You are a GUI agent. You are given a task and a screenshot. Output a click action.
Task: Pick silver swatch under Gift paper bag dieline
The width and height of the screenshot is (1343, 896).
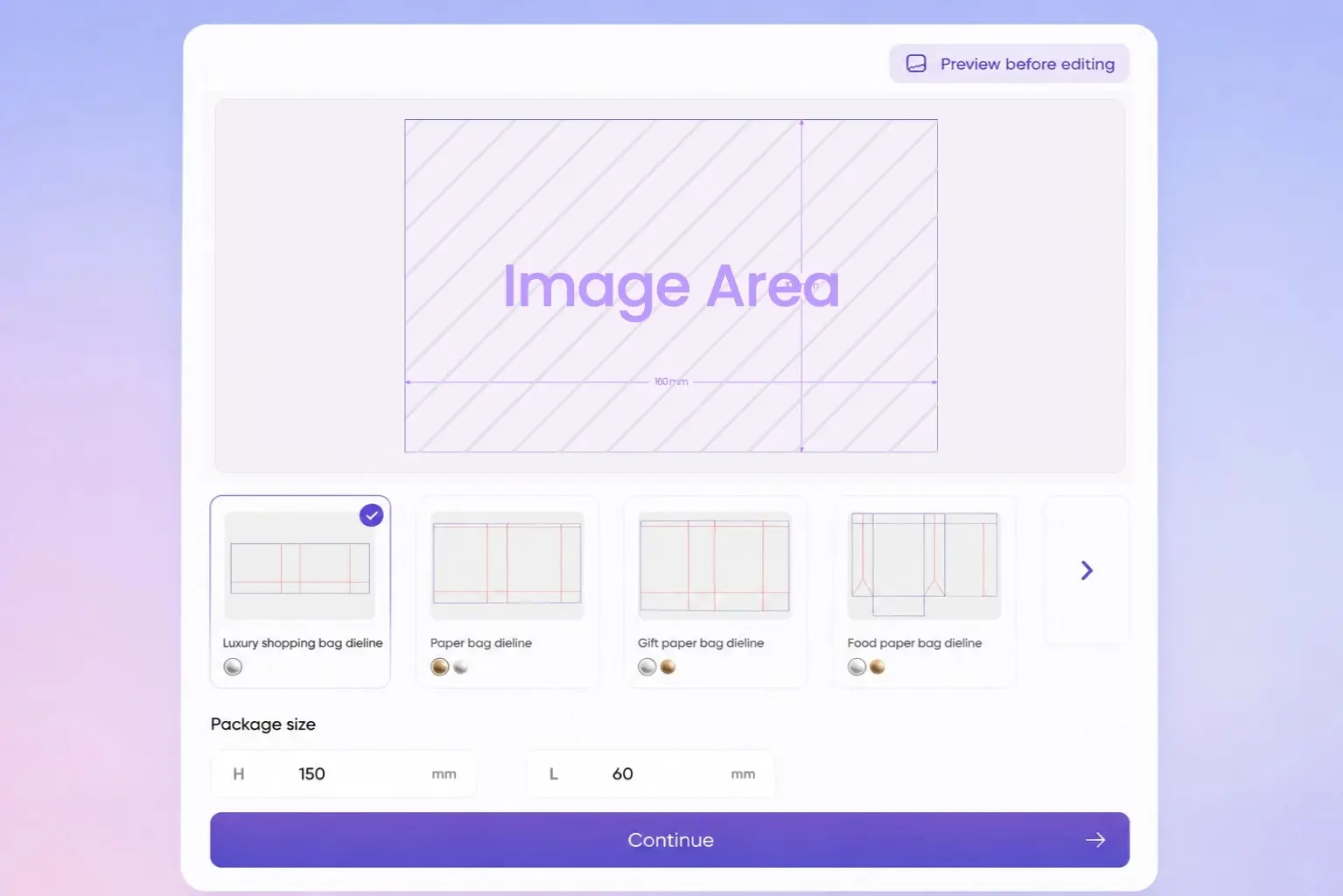647,667
